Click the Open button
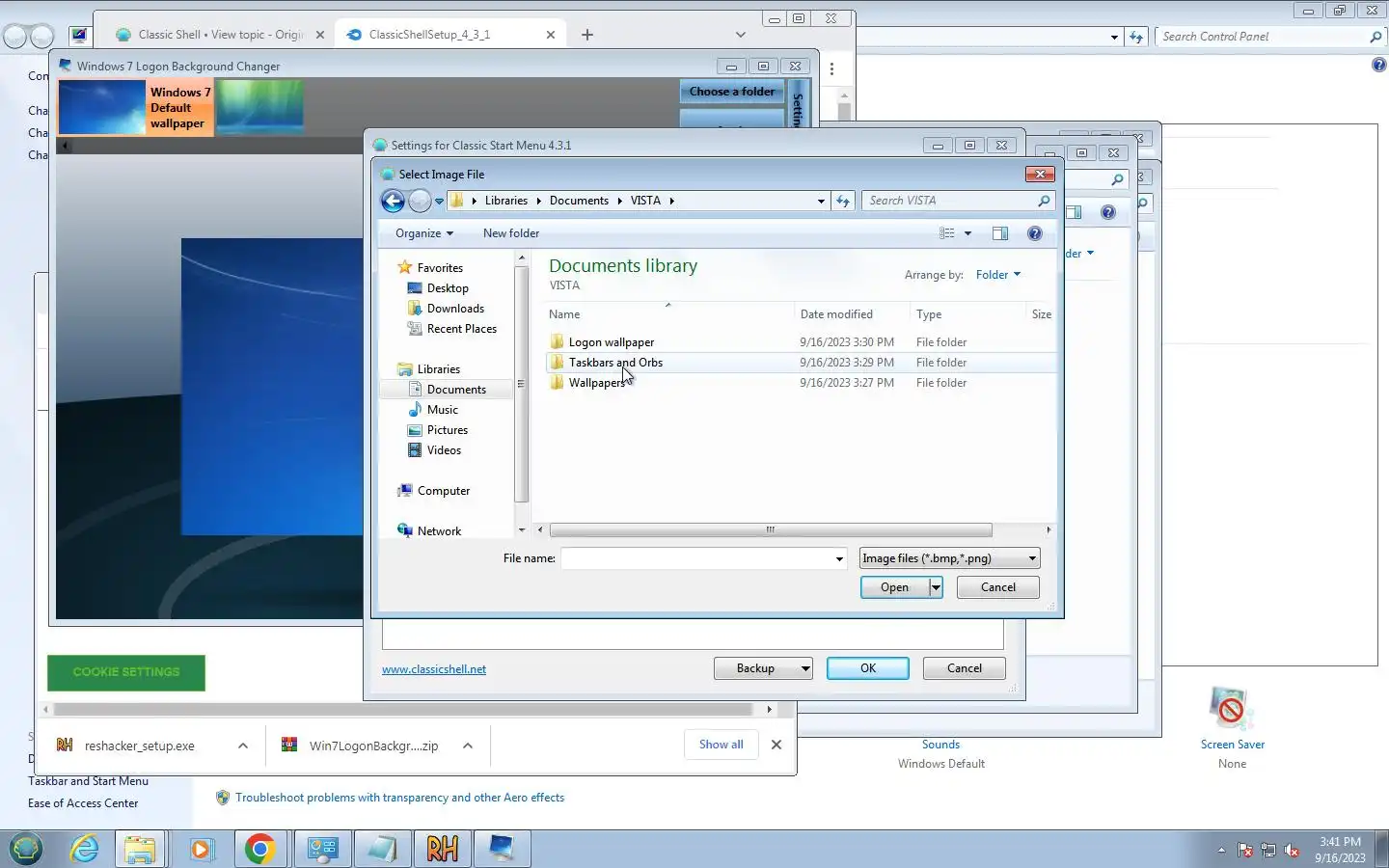Viewport: 1389px width, 868px height. click(894, 587)
